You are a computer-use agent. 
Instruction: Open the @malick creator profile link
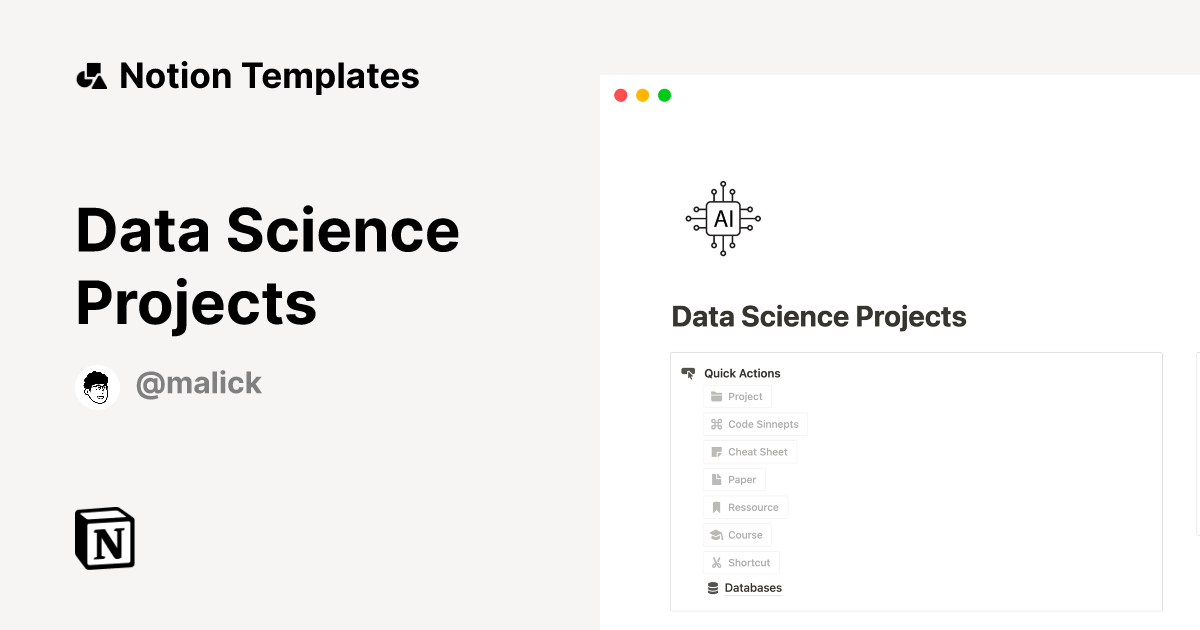[199, 383]
